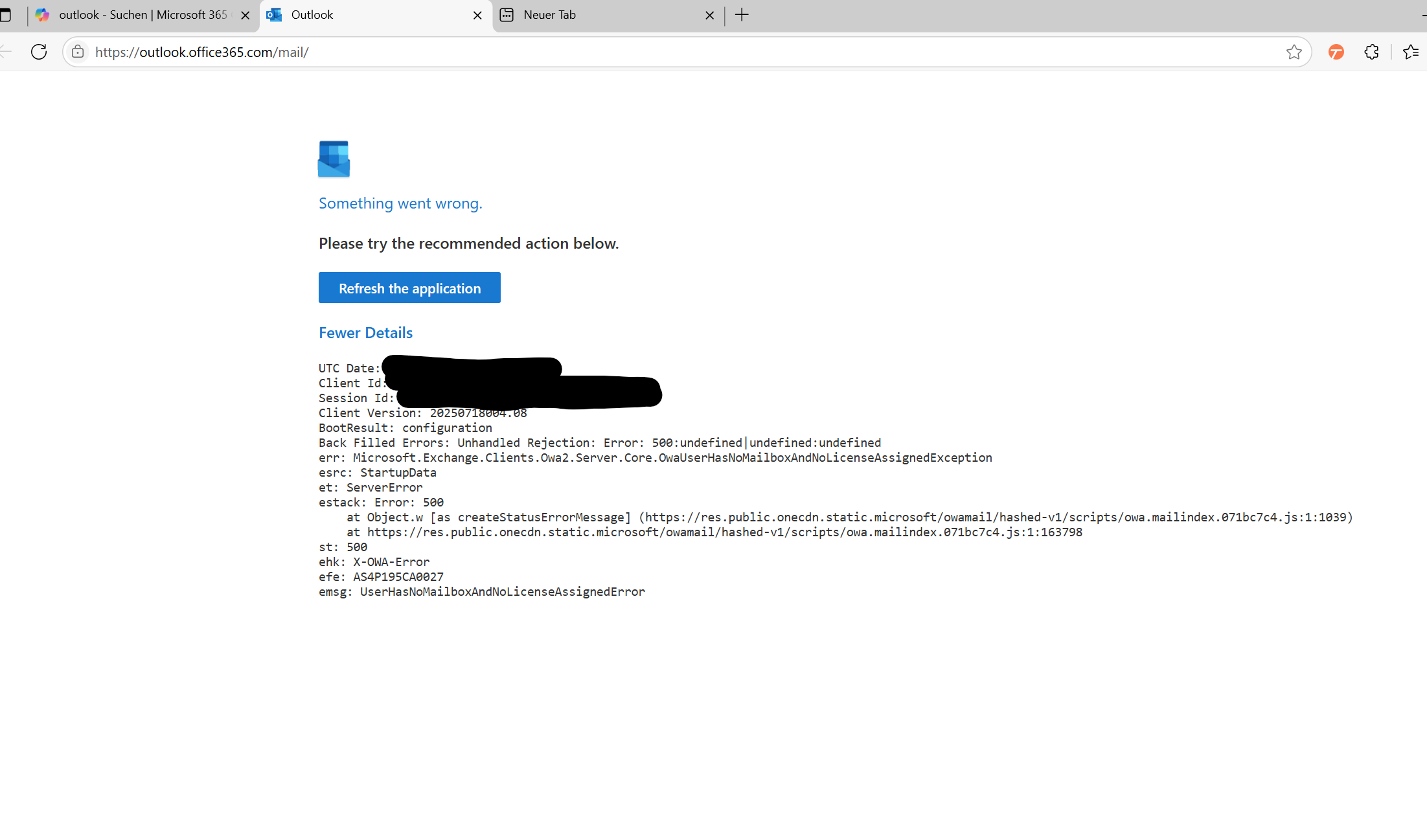
Task: Click the 'et: ServerError' line
Action: (371, 488)
